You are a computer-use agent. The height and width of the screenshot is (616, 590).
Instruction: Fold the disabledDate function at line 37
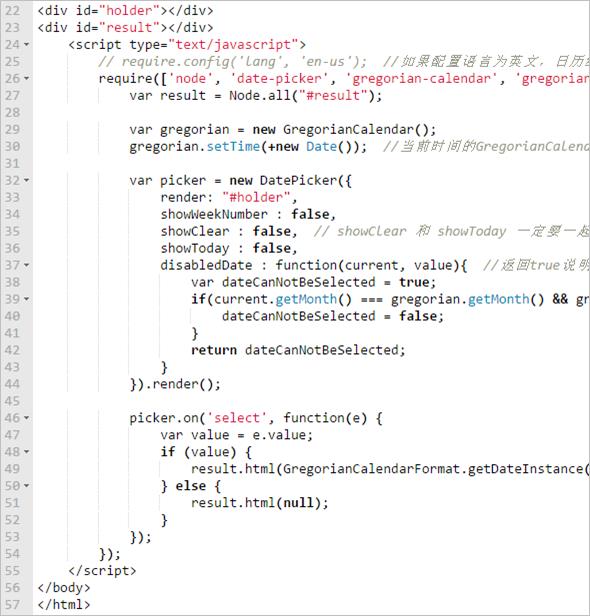click(26, 265)
